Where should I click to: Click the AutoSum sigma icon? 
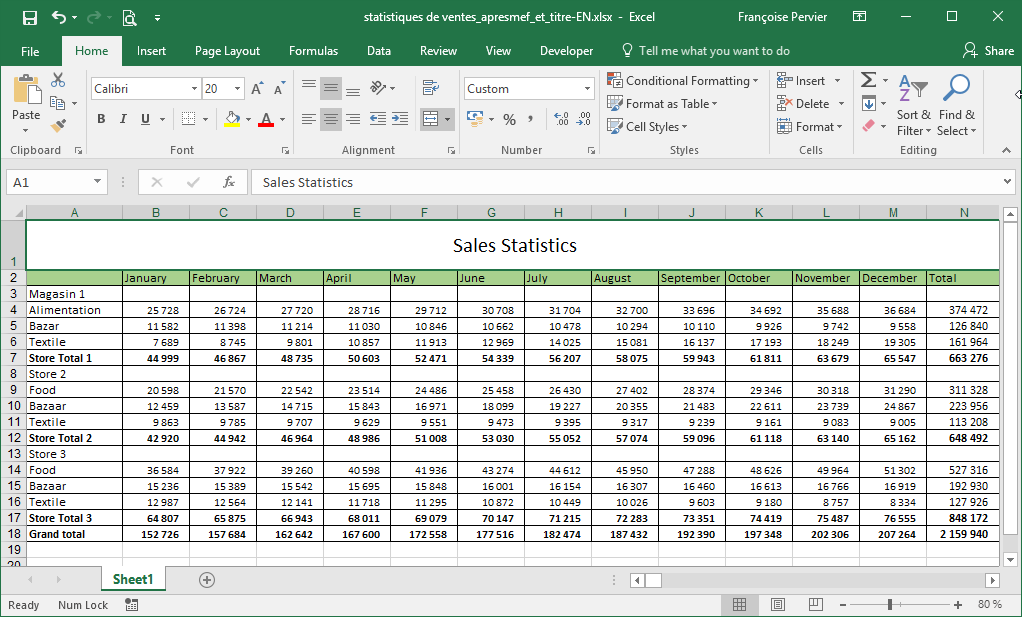tap(868, 80)
